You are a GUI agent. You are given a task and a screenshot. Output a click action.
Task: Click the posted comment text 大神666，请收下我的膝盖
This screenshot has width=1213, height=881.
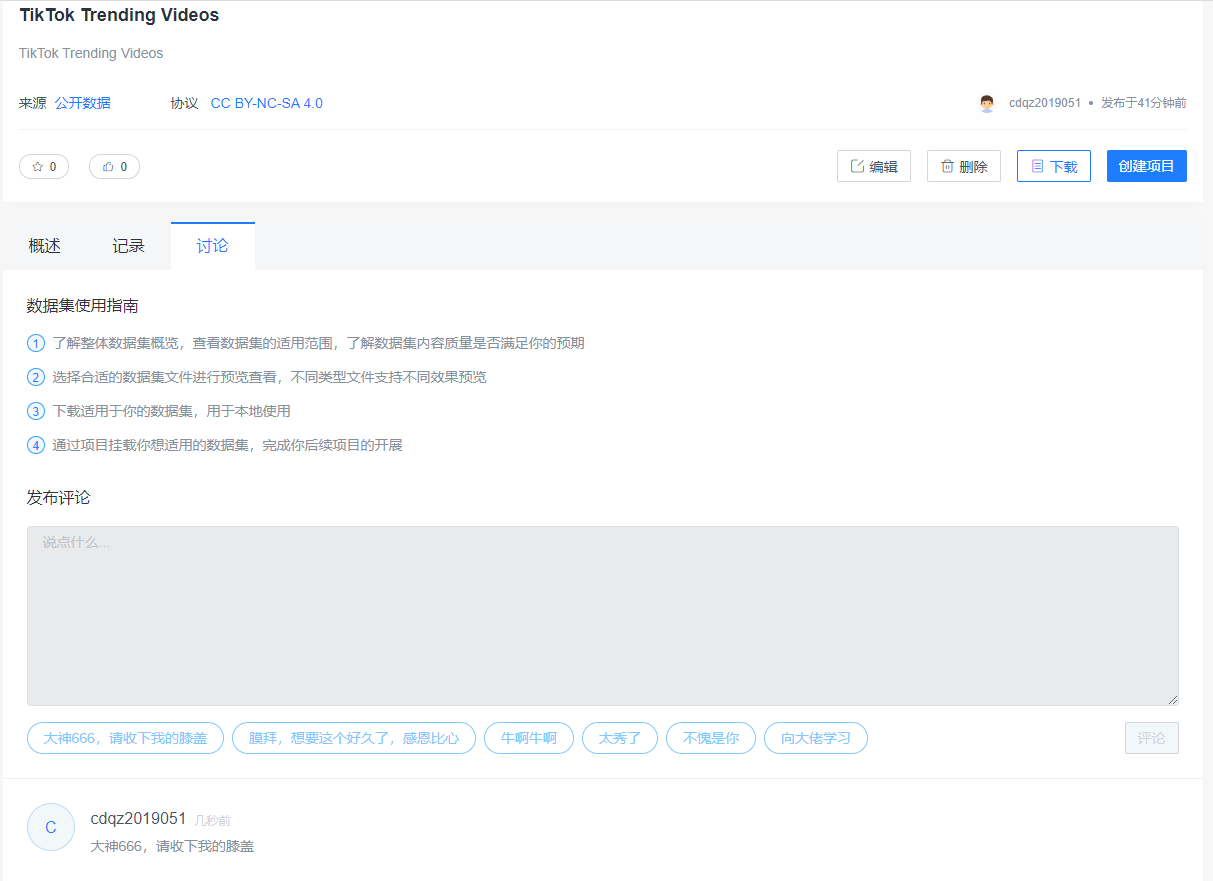tap(172, 846)
